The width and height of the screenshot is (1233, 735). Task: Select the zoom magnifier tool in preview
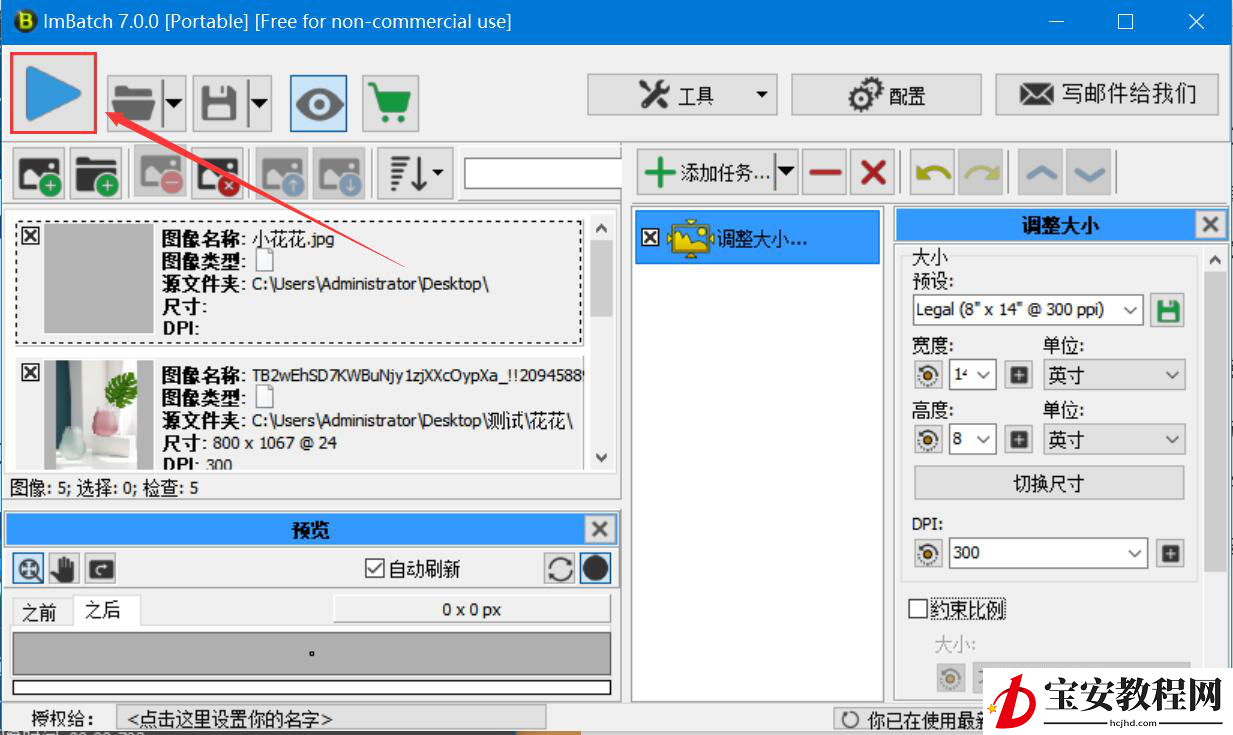pyautogui.click(x=29, y=569)
